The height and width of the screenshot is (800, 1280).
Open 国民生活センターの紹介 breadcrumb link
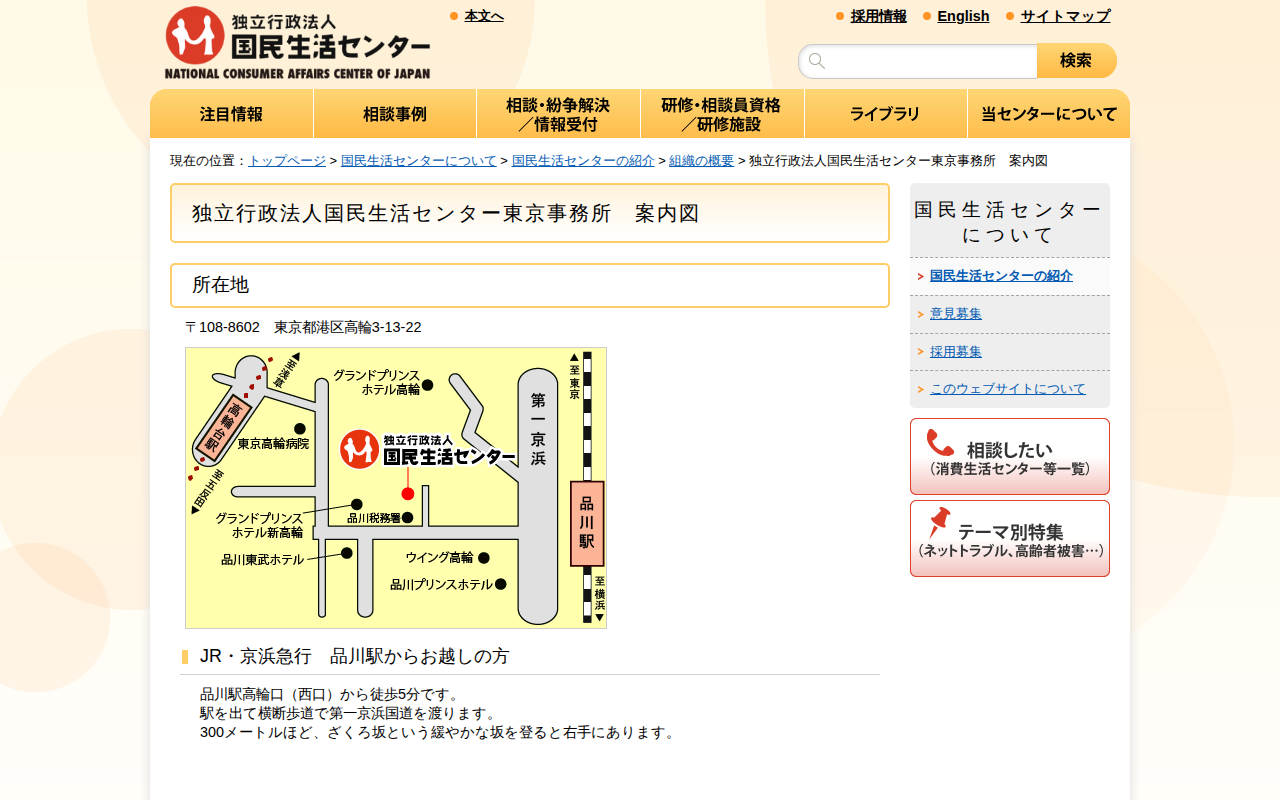pos(583,161)
